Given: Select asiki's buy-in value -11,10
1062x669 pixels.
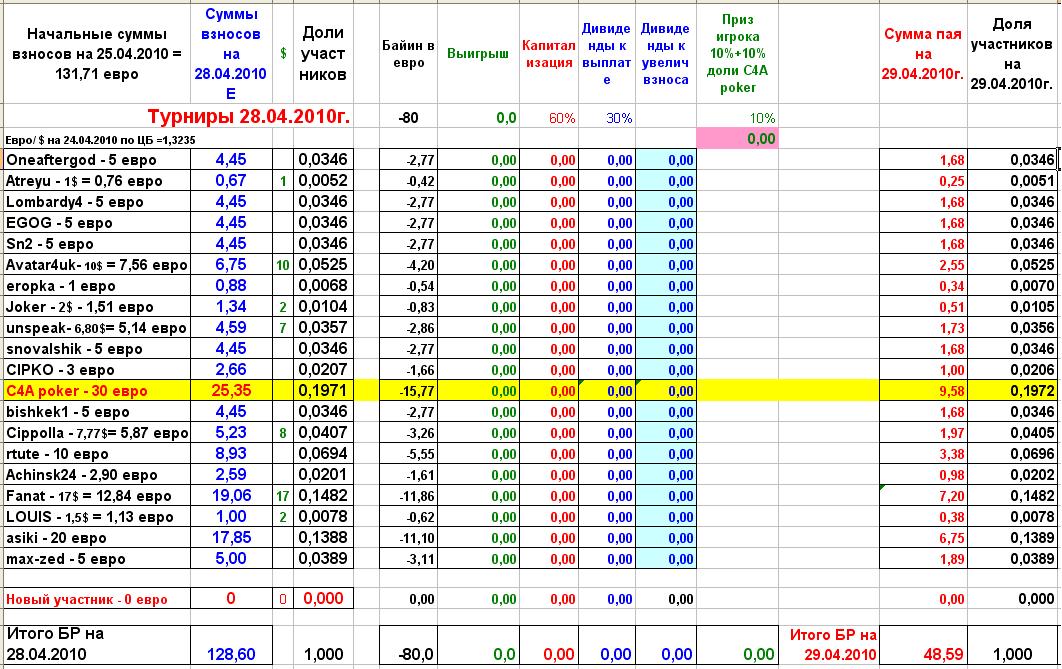Looking at the screenshot, I should click(x=408, y=538).
